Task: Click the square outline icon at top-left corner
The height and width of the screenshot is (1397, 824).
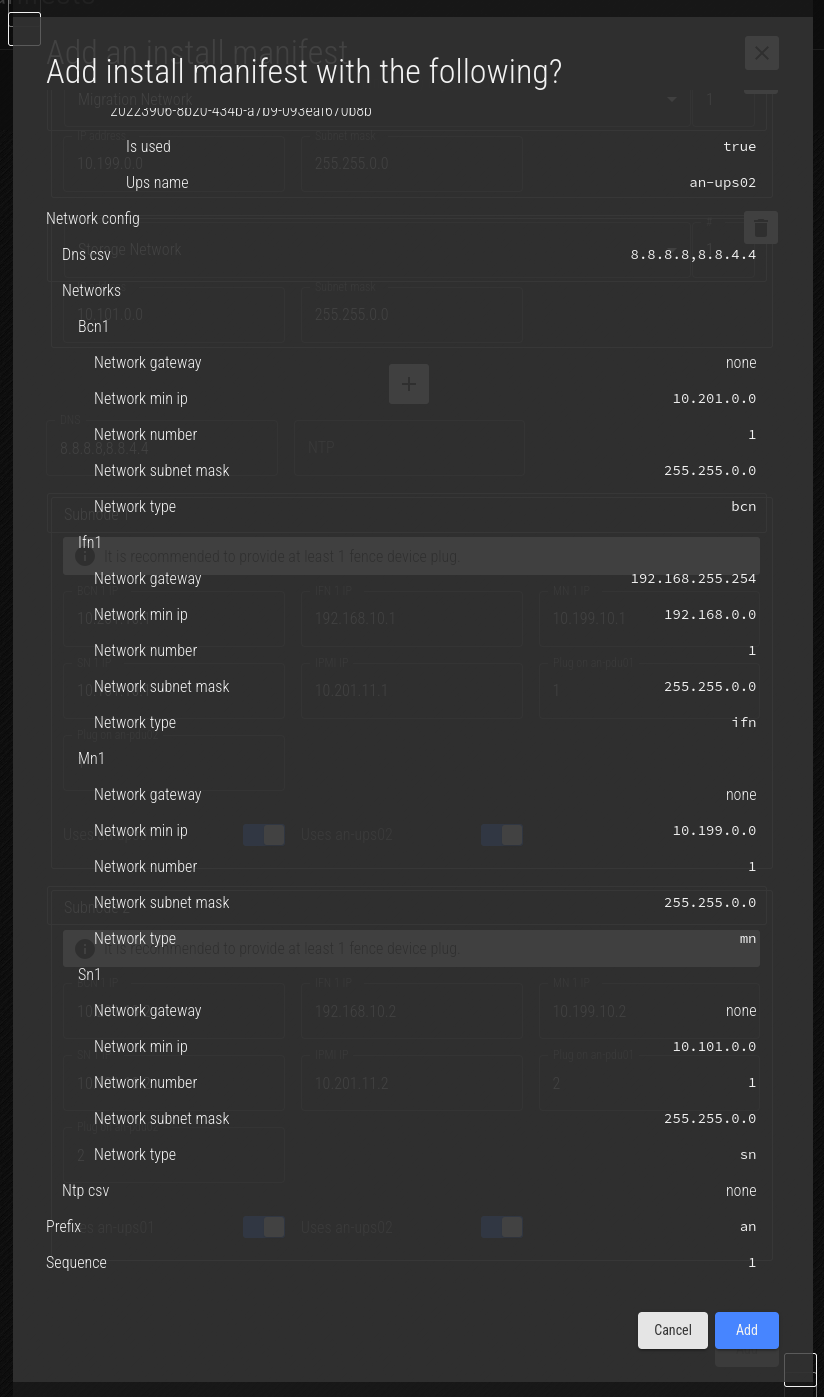Action: (24, 29)
